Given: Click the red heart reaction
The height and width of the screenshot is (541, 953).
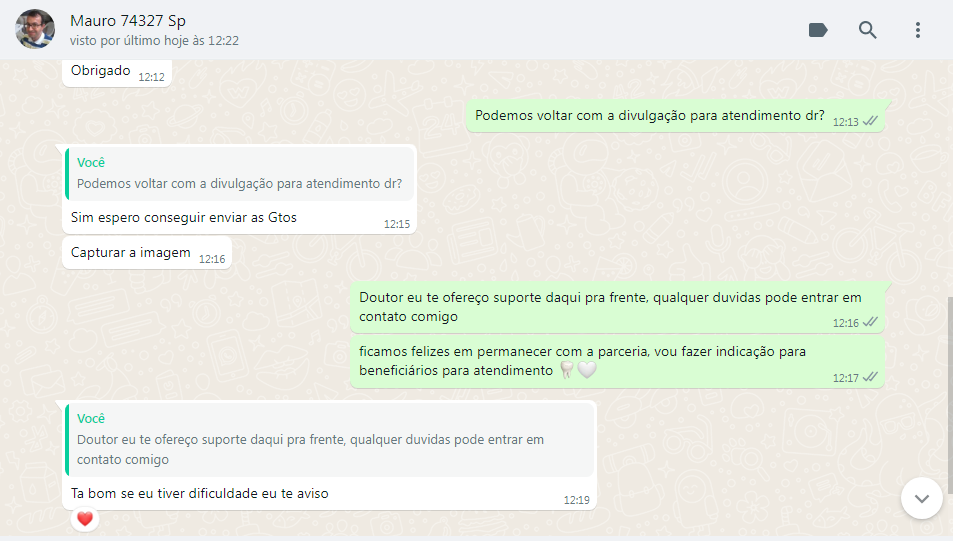Looking at the screenshot, I should [85, 519].
